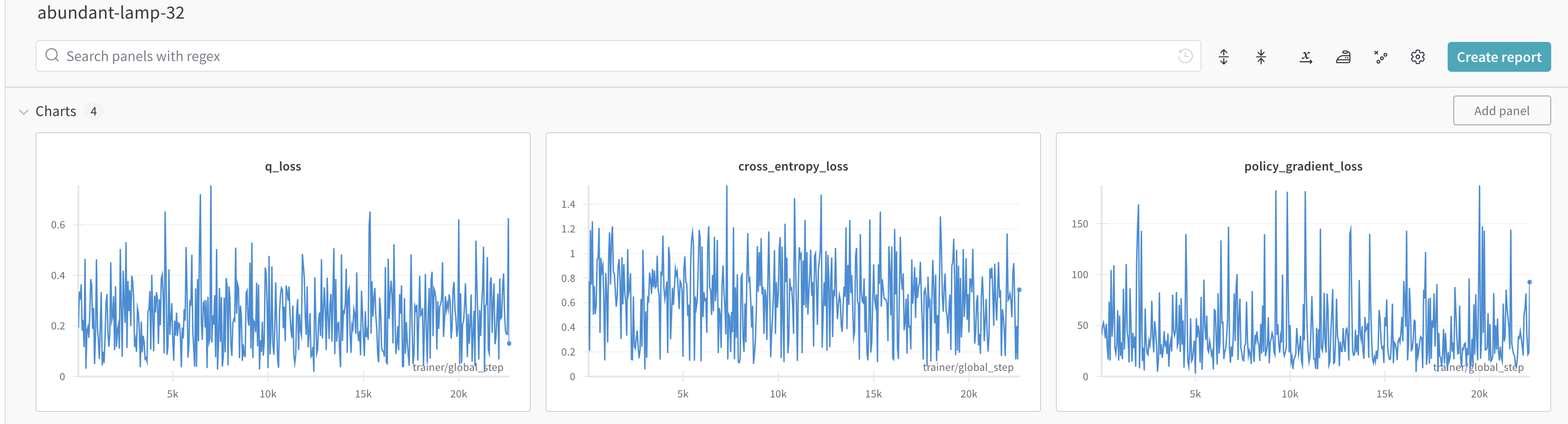This screenshot has height=424, width=1568.
Task: Click the Charts section label
Action: point(56,111)
